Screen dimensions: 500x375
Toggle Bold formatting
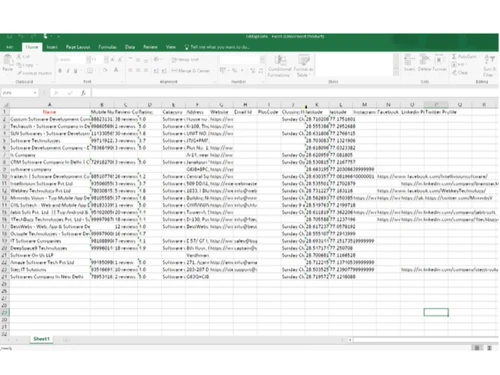pyautogui.click(x=60, y=71)
